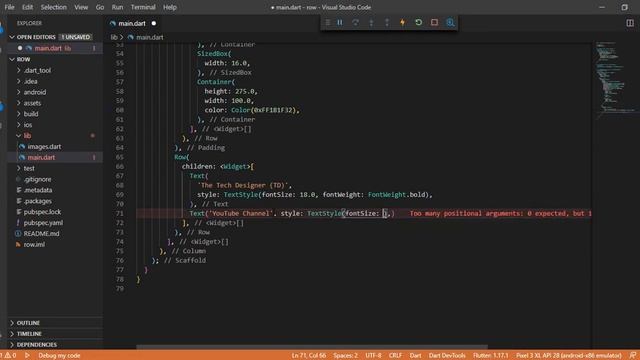Click the images.dart file icon
Screen dimensions: 640x360
pos(22,147)
